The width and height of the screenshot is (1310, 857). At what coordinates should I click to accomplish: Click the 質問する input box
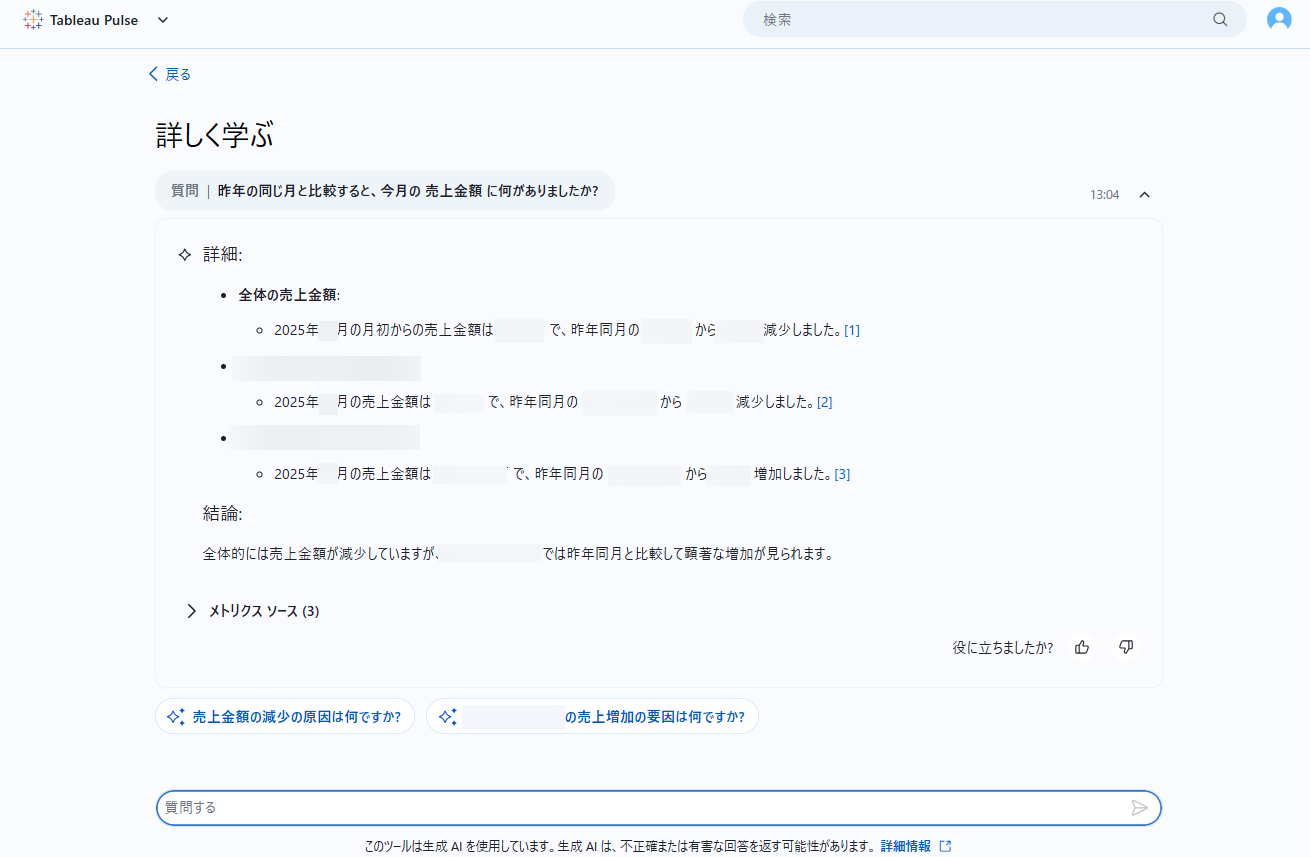pyautogui.click(x=640, y=807)
